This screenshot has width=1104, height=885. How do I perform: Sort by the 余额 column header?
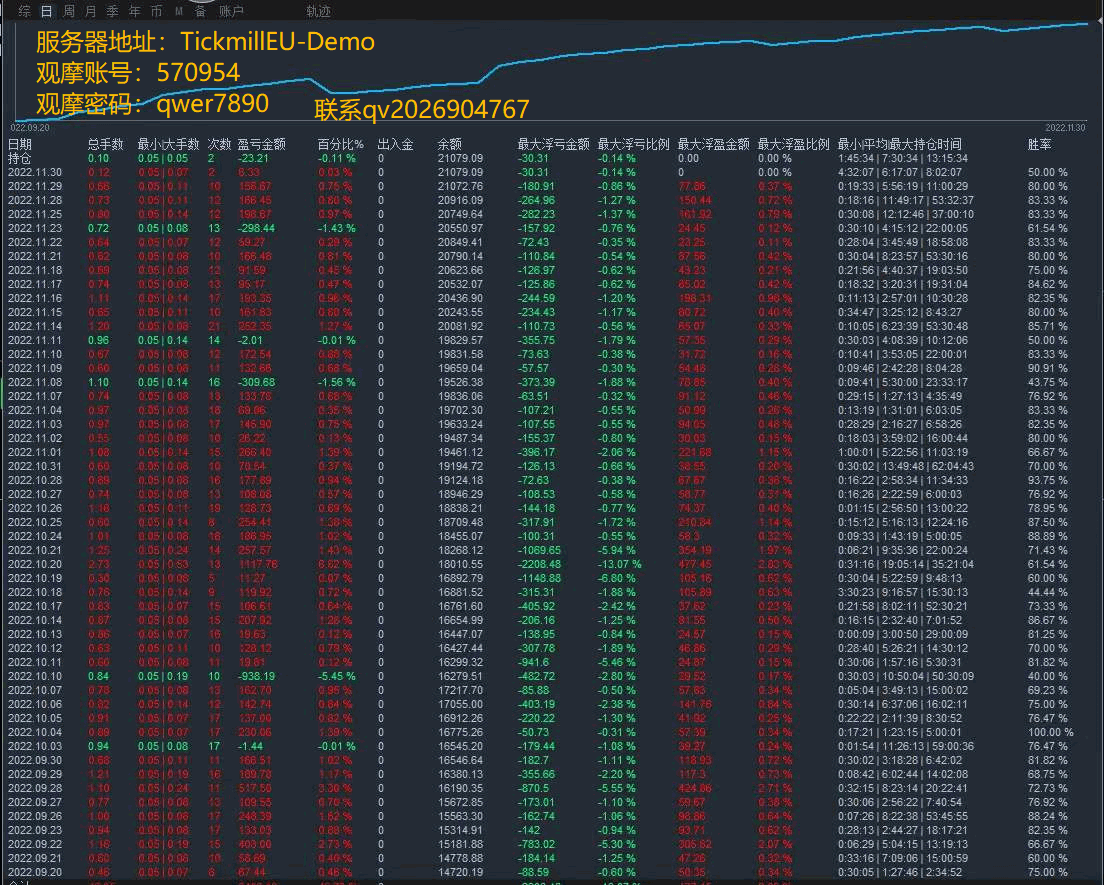(452, 144)
